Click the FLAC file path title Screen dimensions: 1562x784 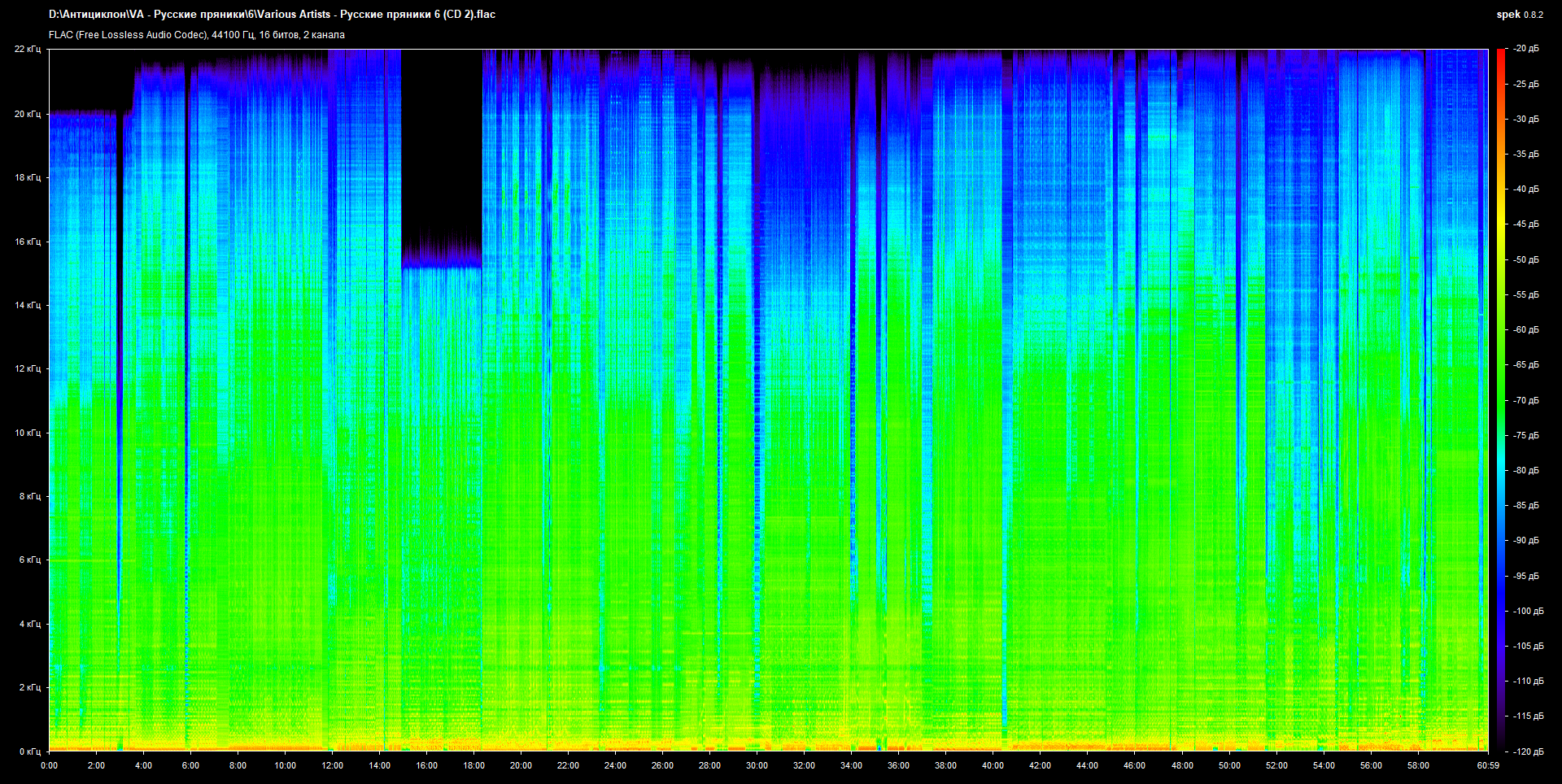click(x=272, y=15)
